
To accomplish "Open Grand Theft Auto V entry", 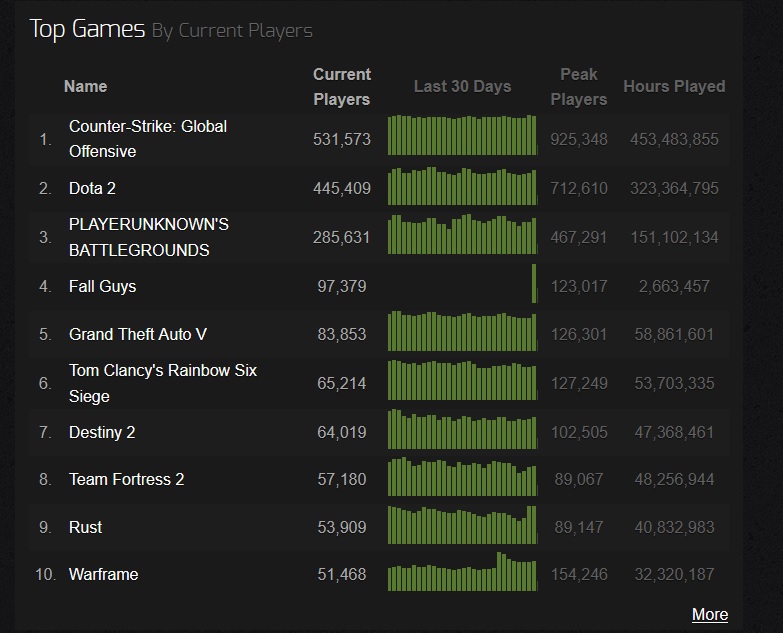I will (x=138, y=334).
